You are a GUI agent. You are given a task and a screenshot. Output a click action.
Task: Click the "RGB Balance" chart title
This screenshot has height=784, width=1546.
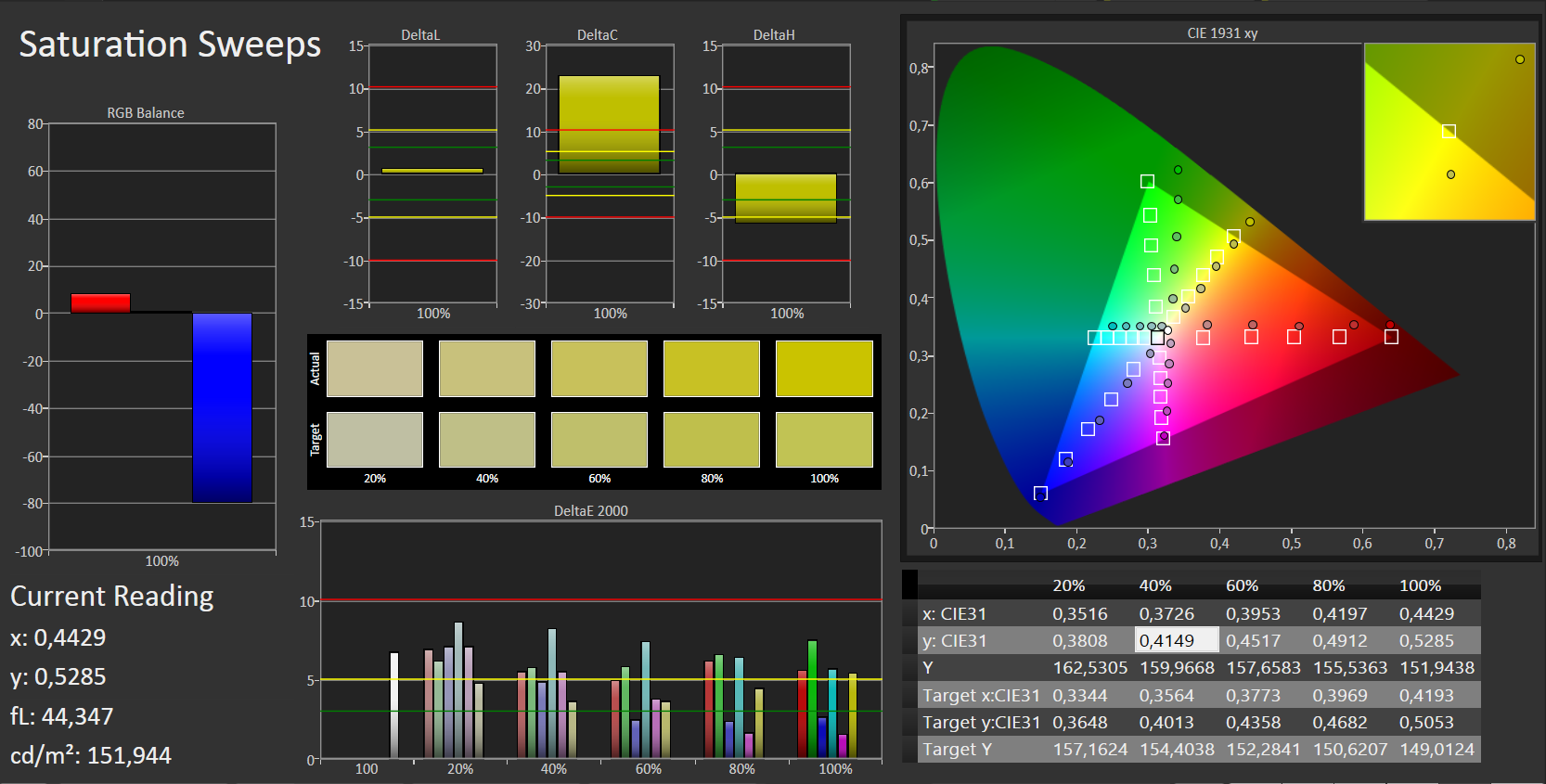[x=146, y=113]
